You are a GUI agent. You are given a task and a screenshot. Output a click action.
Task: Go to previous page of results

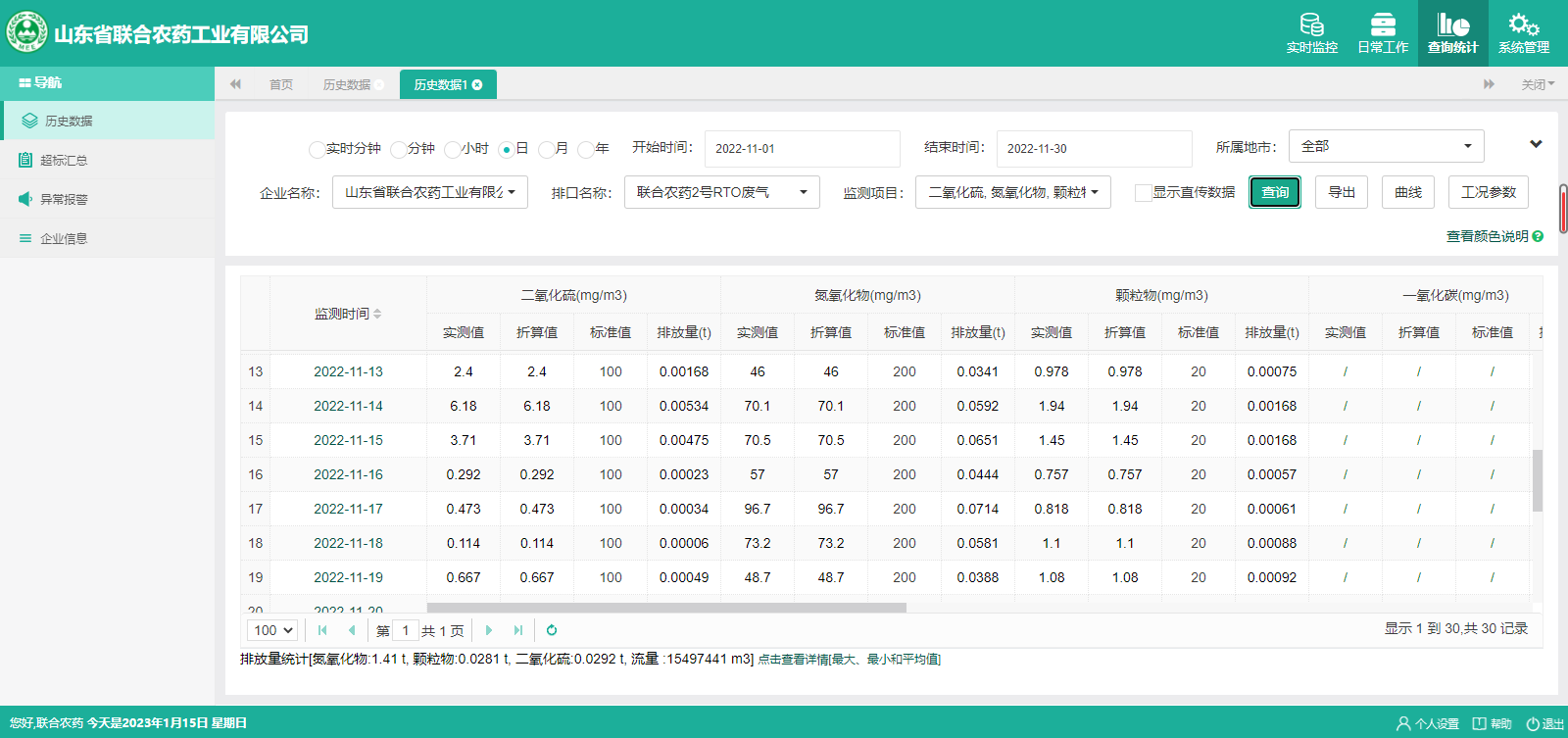pos(352,630)
